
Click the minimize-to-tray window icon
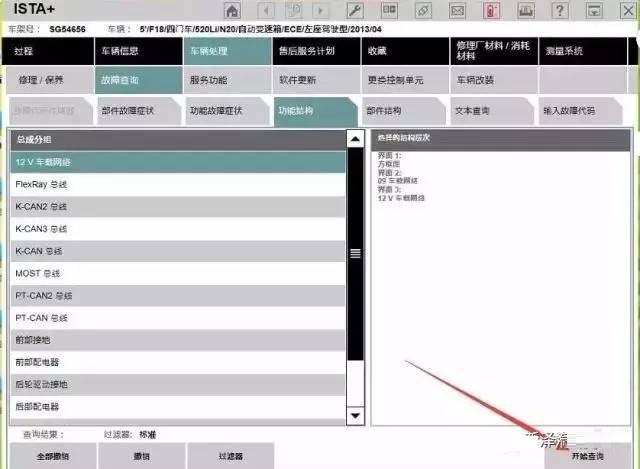coord(594,11)
